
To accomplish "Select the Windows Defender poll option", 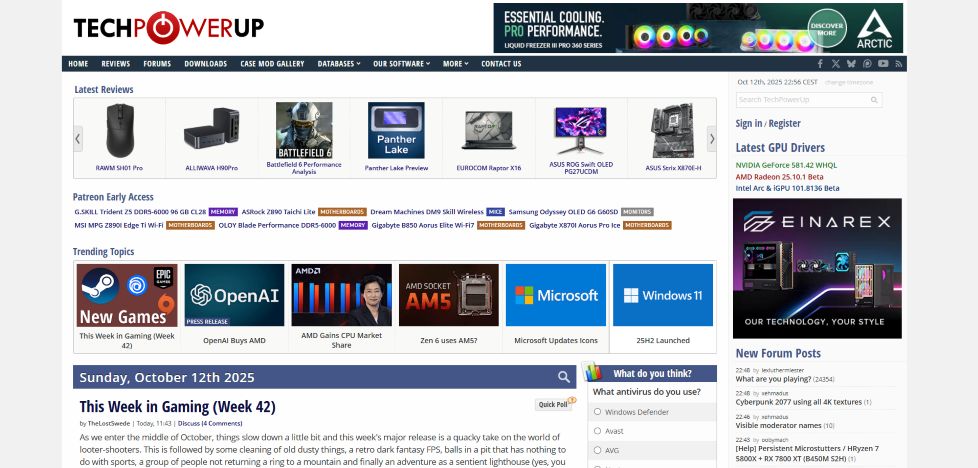I will click(x=598, y=412).
